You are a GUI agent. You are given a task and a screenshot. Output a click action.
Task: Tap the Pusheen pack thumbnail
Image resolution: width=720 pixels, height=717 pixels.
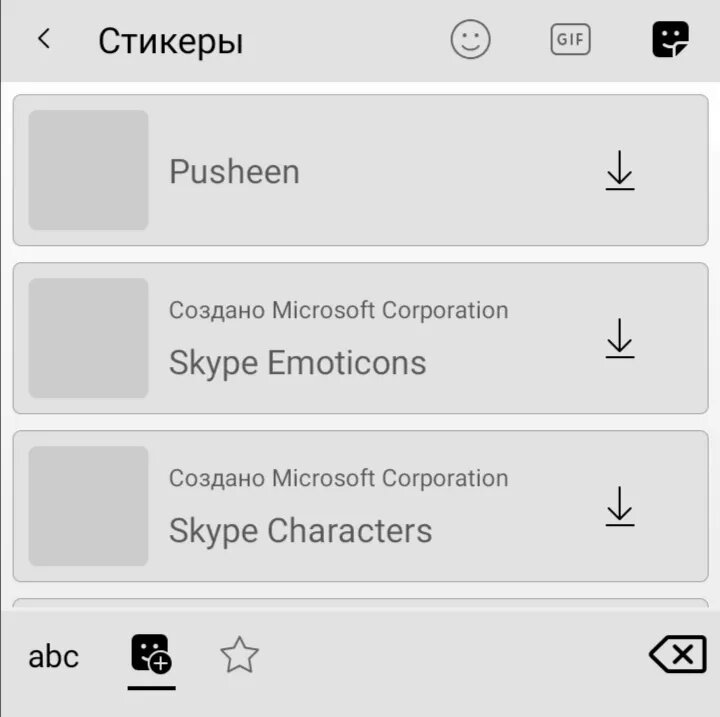88,170
